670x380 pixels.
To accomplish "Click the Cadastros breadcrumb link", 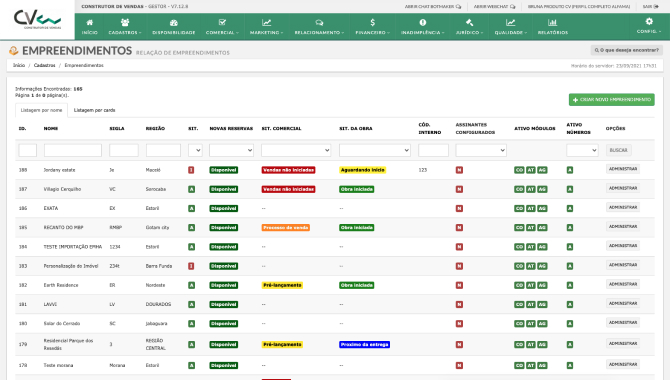I will coord(44,65).
